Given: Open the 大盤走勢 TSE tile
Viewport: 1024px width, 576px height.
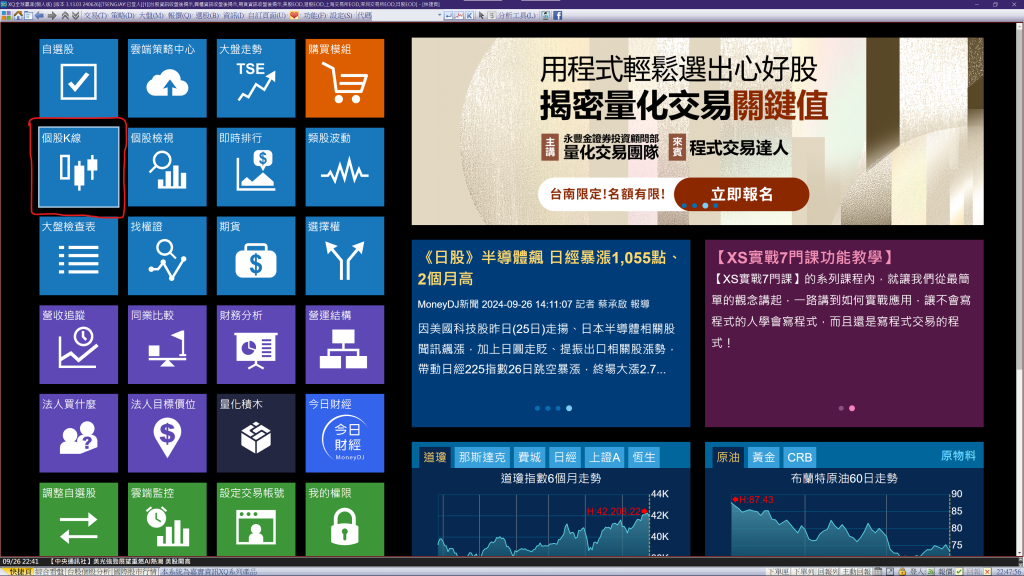Looking at the screenshot, I should tap(256, 78).
